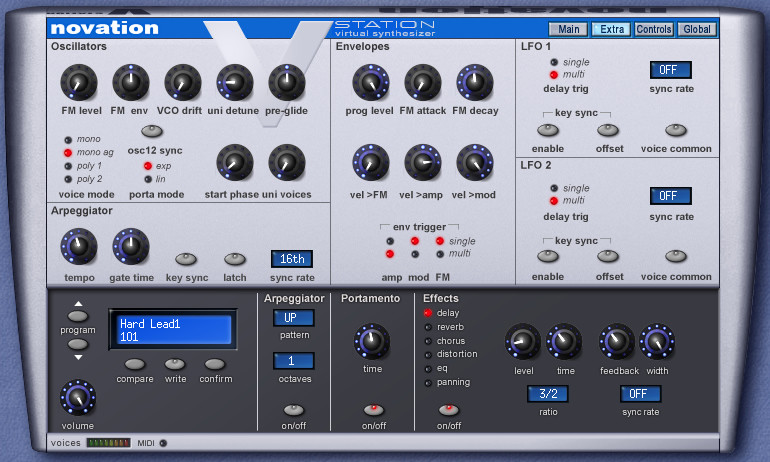The width and height of the screenshot is (770, 462).
Task: Select LFO 2 multi delay trig
Action: [554, 201]
